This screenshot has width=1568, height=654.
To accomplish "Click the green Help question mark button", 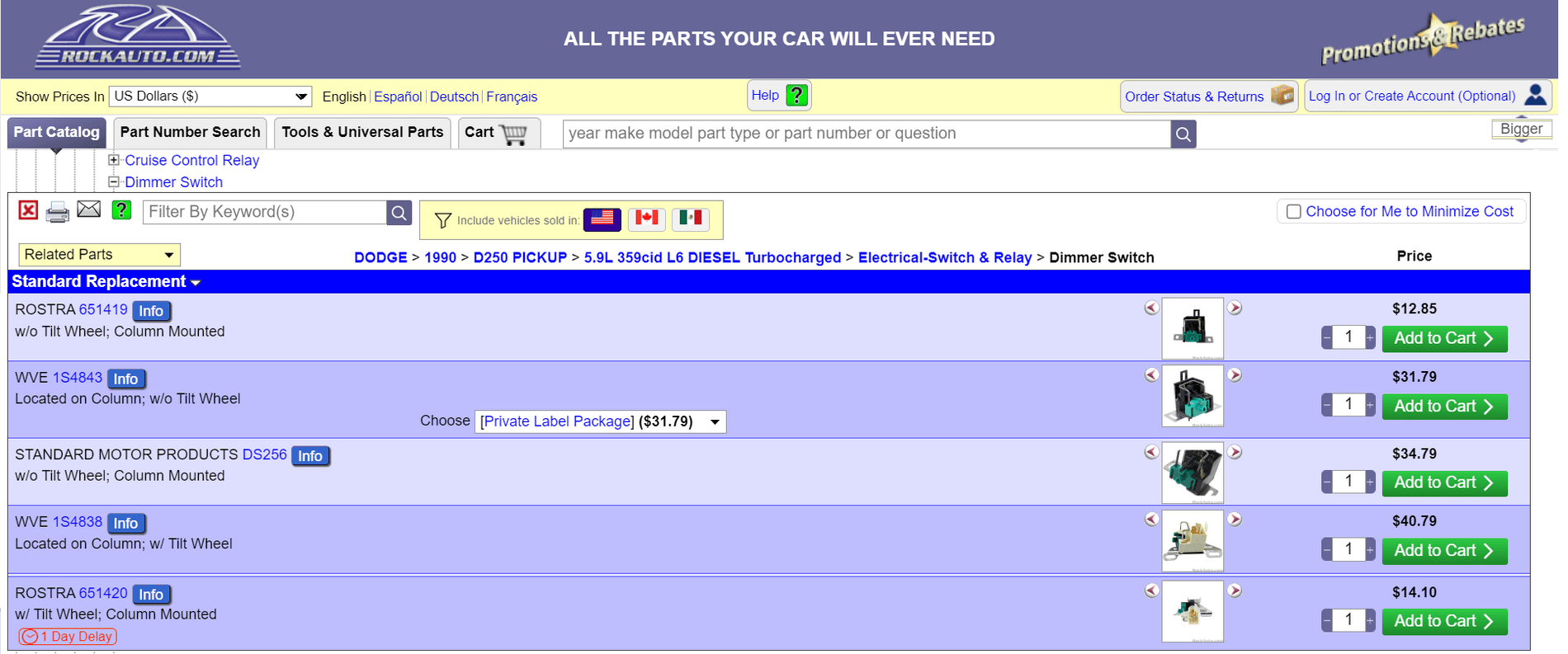I will (796, 96).
